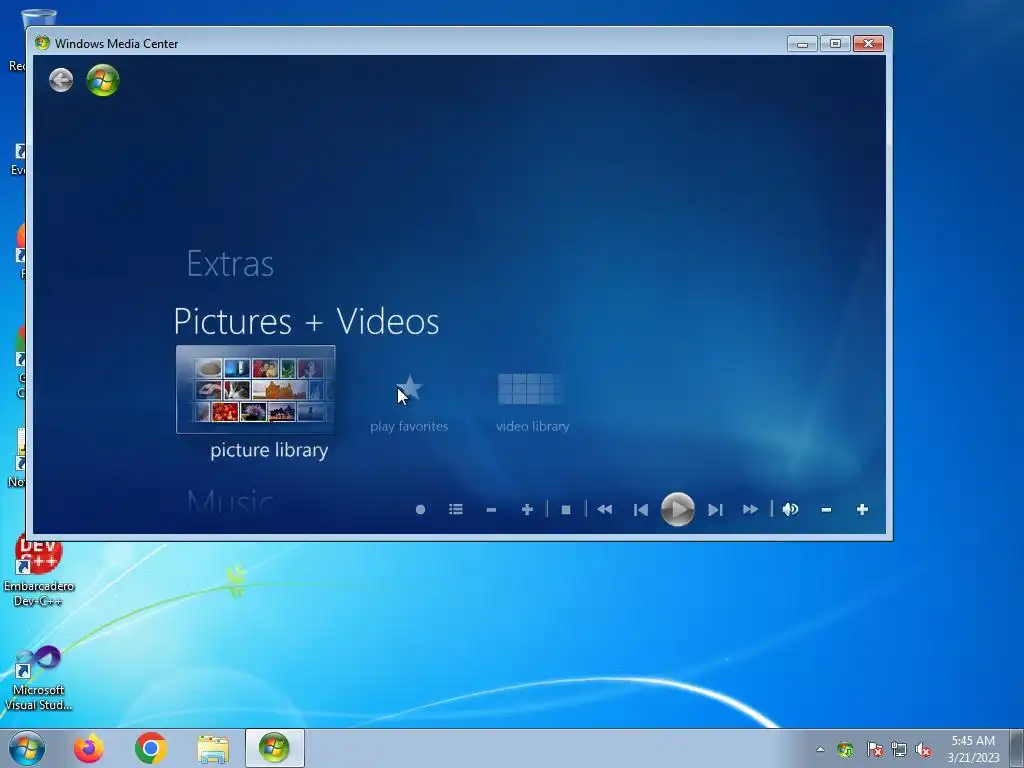This screenshot has width=1024, height=768.
Task: Select the Pictures + Videos menu heading
Action: coord(306,321)
